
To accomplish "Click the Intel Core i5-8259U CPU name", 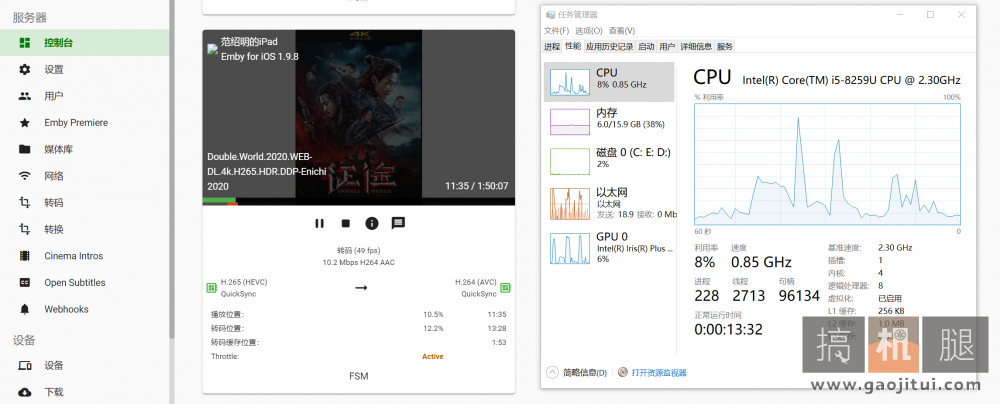I will pyautogui.click(x=851, y=80).
